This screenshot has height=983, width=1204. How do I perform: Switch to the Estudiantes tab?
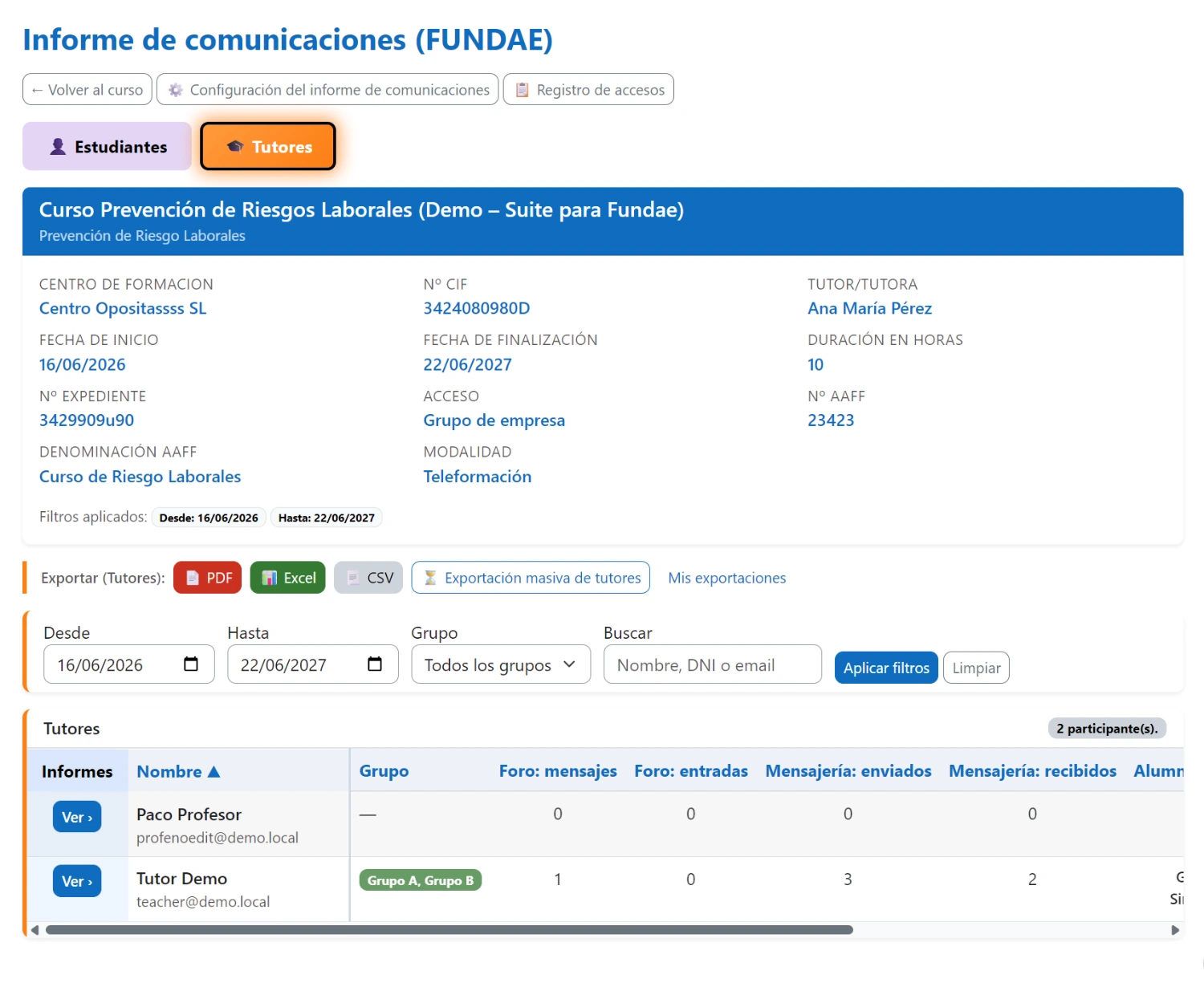pyautogui.click(x=107, y=147)
